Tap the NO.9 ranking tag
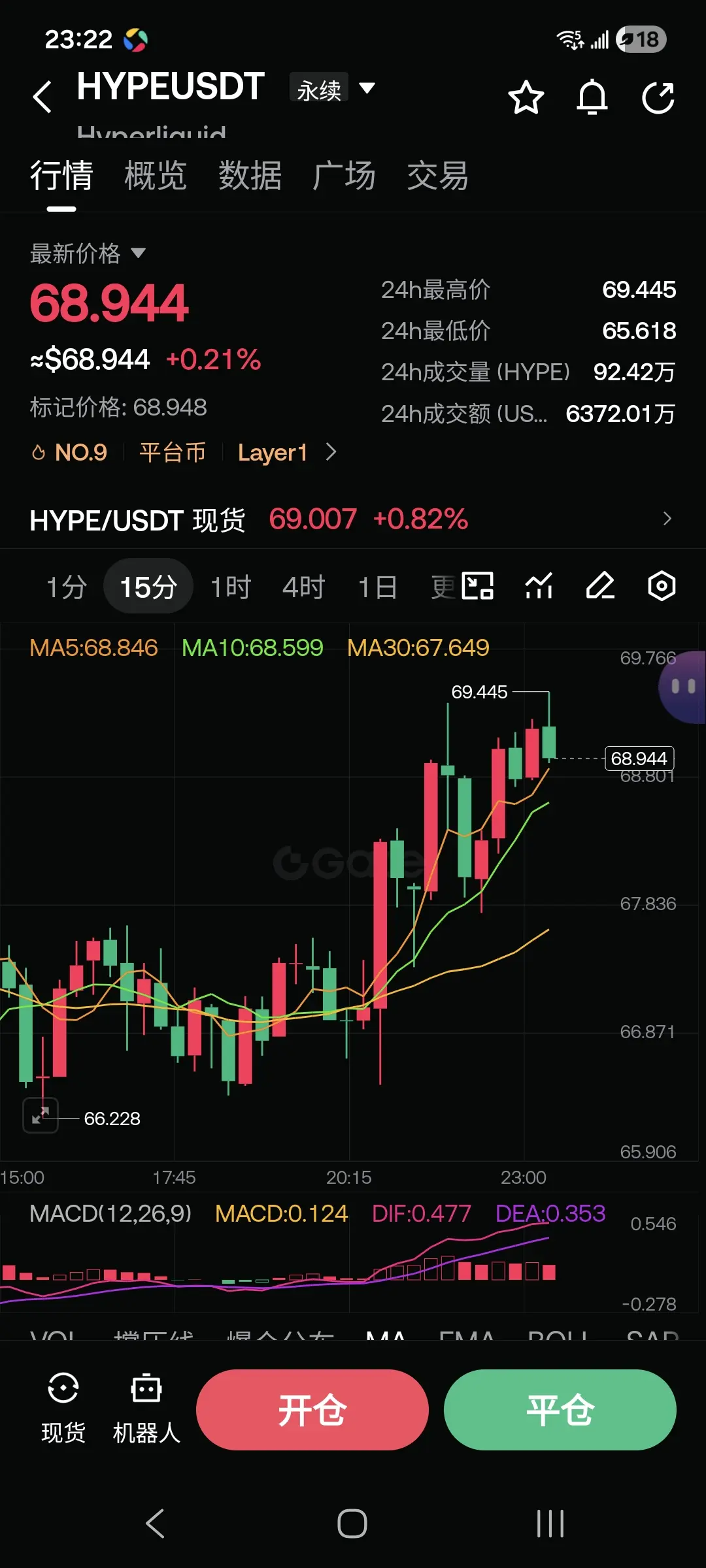The width and height of the screenshot is (706, 1568). click(x=70, y=452)
